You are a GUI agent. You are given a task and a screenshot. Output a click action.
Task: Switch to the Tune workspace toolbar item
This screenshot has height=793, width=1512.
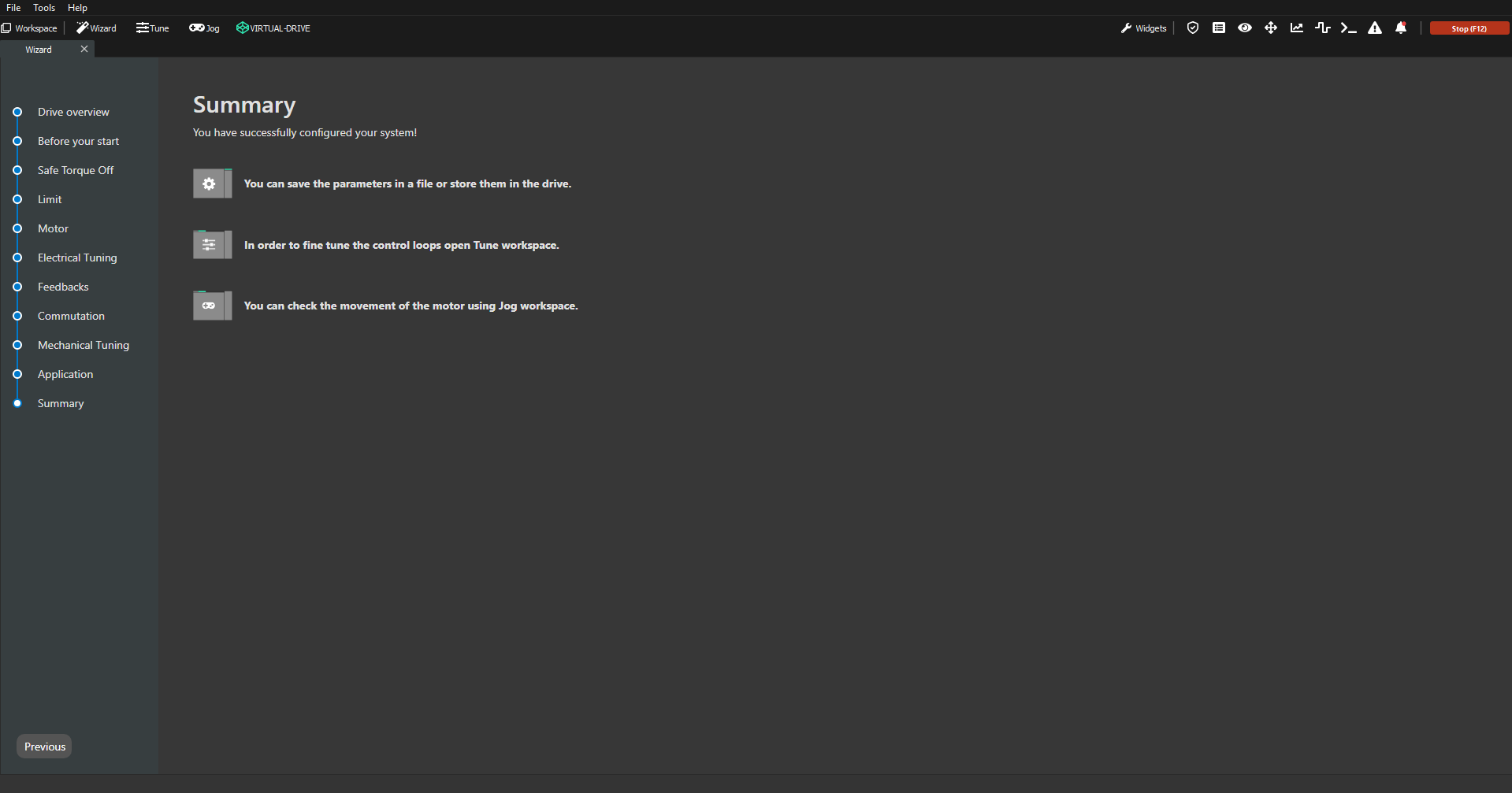[x=152, y=28]
